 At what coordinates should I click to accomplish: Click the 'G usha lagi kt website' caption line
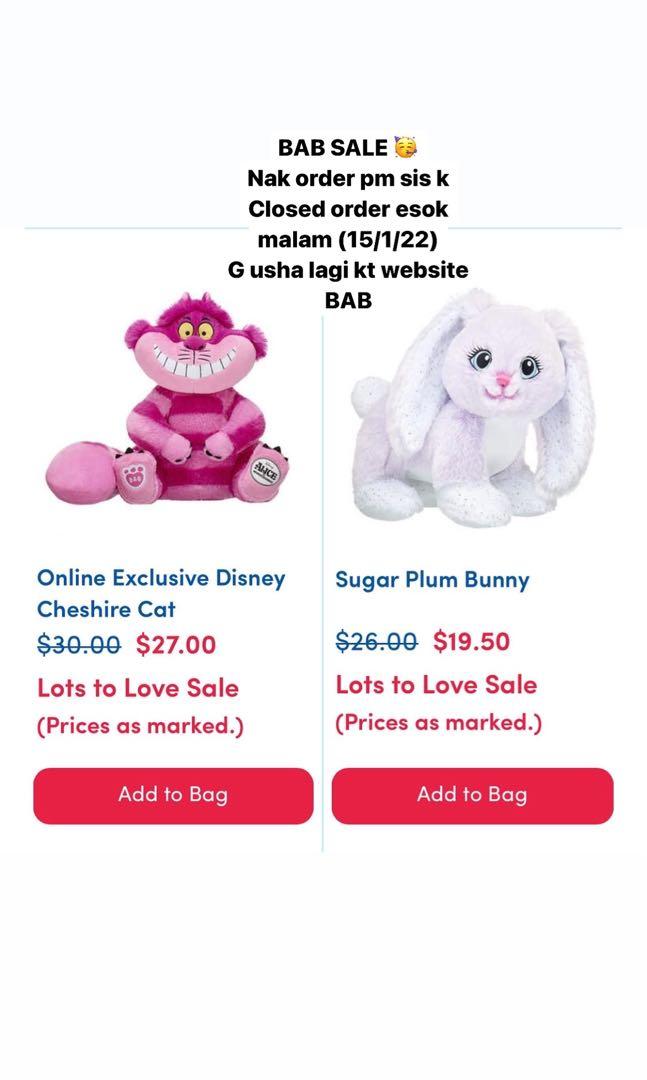pyautogui.click(x=348, y=269)
